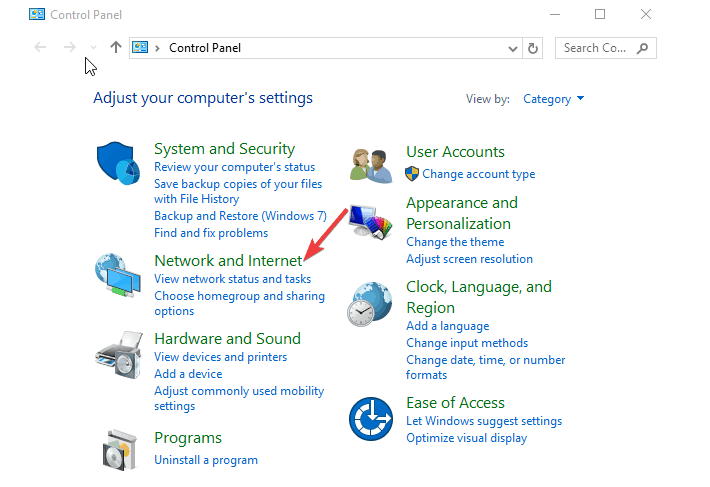Open Hardware and Sound category
This screenshot has width=710, height=487.
pos(227,339)
